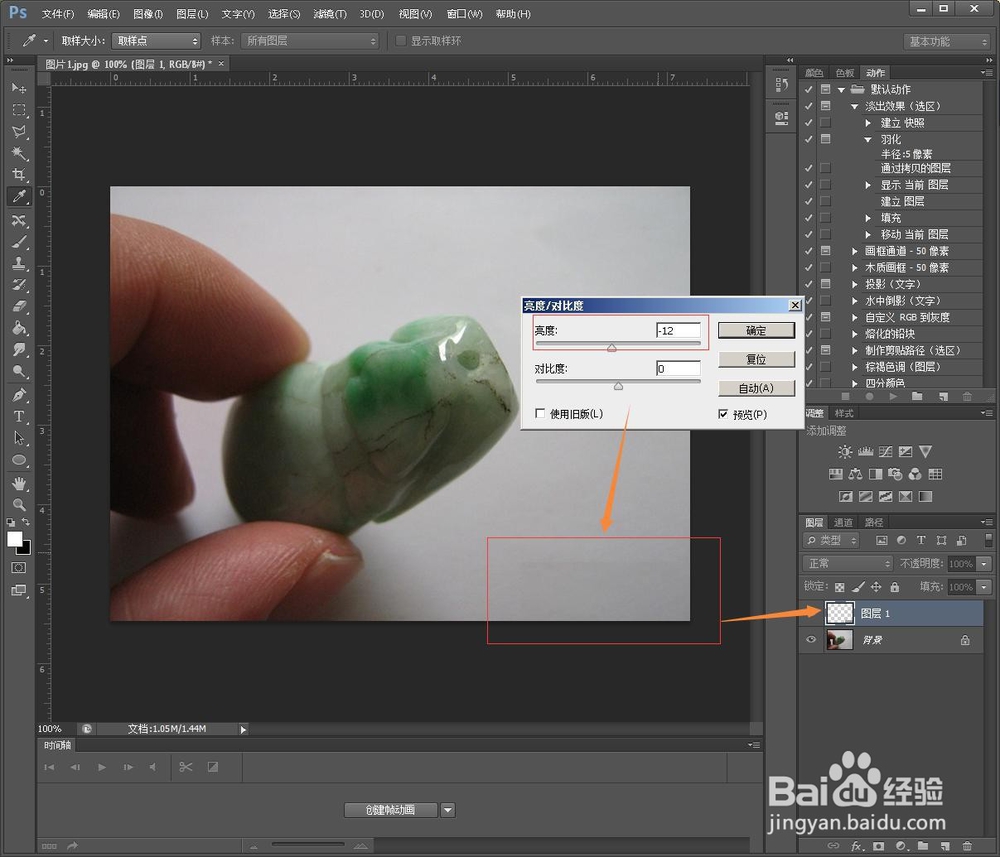Image resolution: width=1000 pixels, height=857 pixels.
Task: Select the Eraser tool
Action: (x=18, y=307)
